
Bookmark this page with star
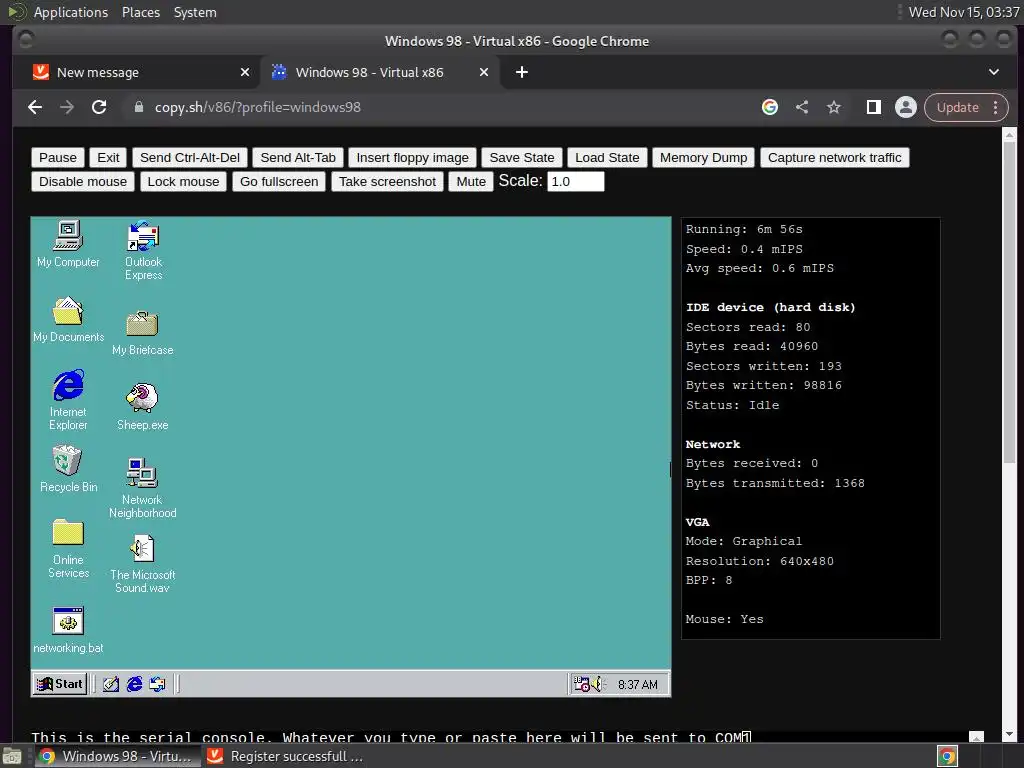tap(834, 107)
